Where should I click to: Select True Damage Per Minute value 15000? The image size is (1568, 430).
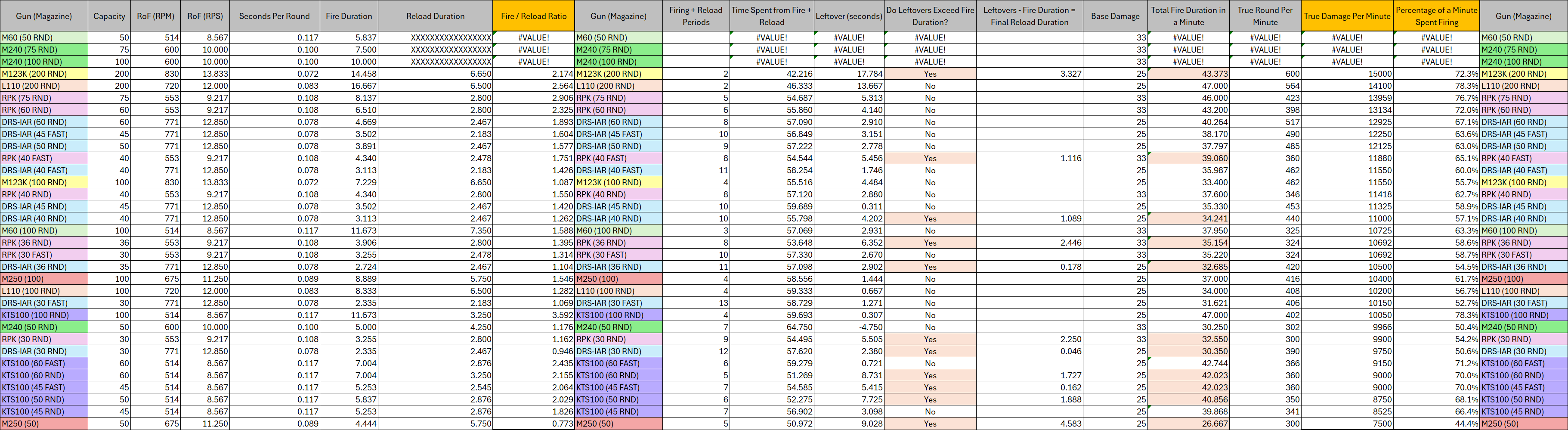(x=1347, y=74)
